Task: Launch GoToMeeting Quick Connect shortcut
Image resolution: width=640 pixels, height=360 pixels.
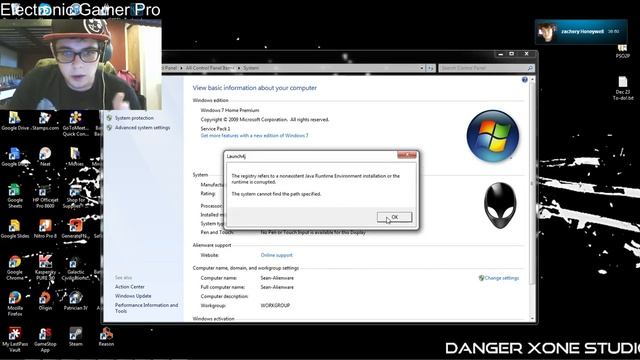Action: pos(76,124)
